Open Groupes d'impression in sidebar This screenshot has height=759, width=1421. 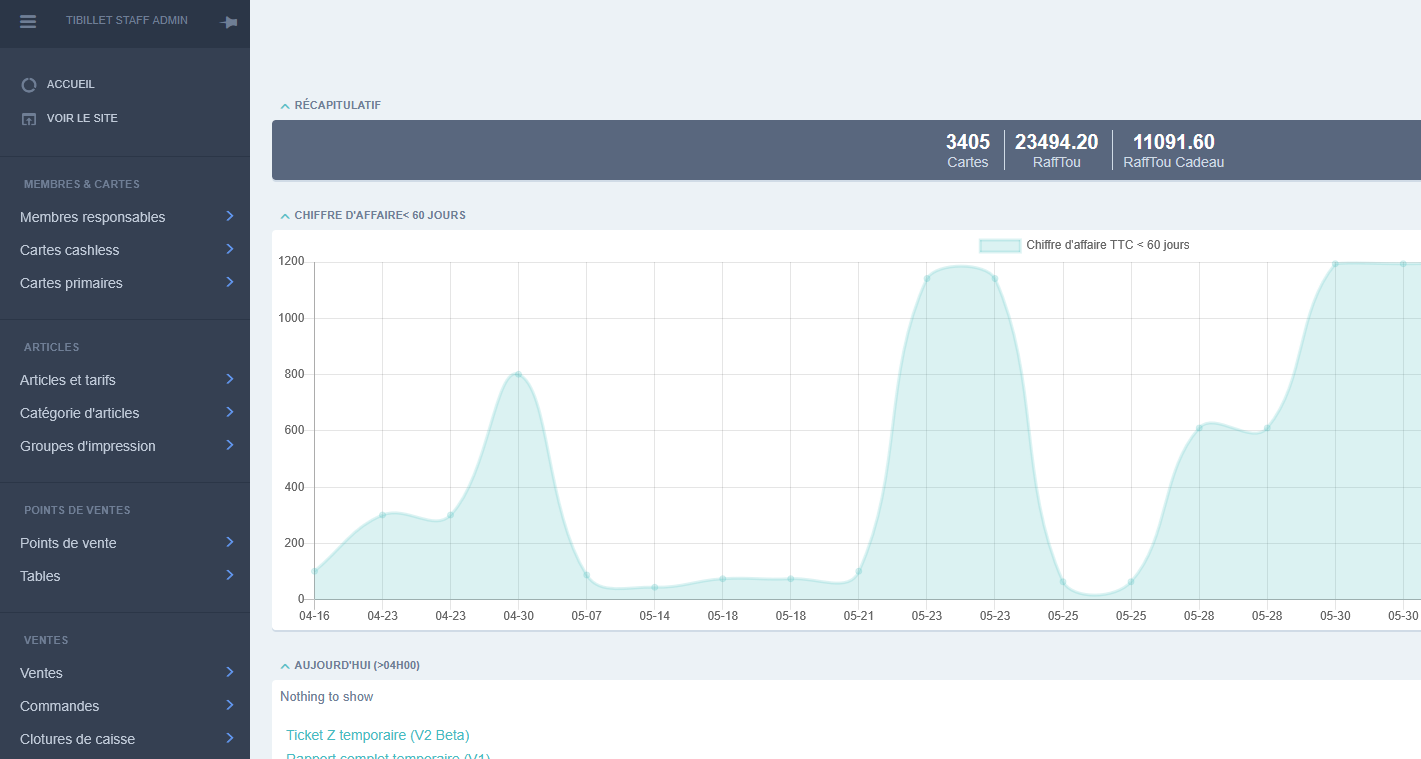click(x=88, y=446)
